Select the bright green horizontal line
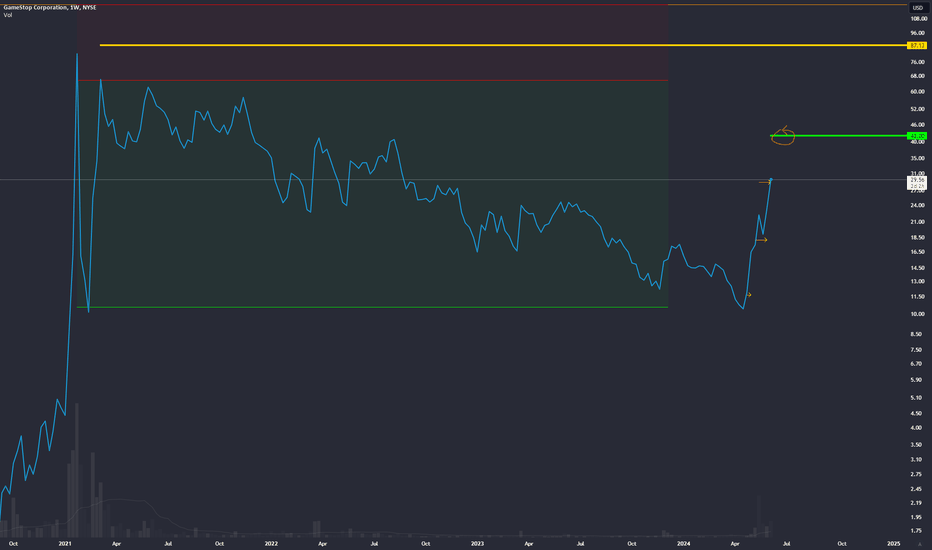 click(839, 136)
